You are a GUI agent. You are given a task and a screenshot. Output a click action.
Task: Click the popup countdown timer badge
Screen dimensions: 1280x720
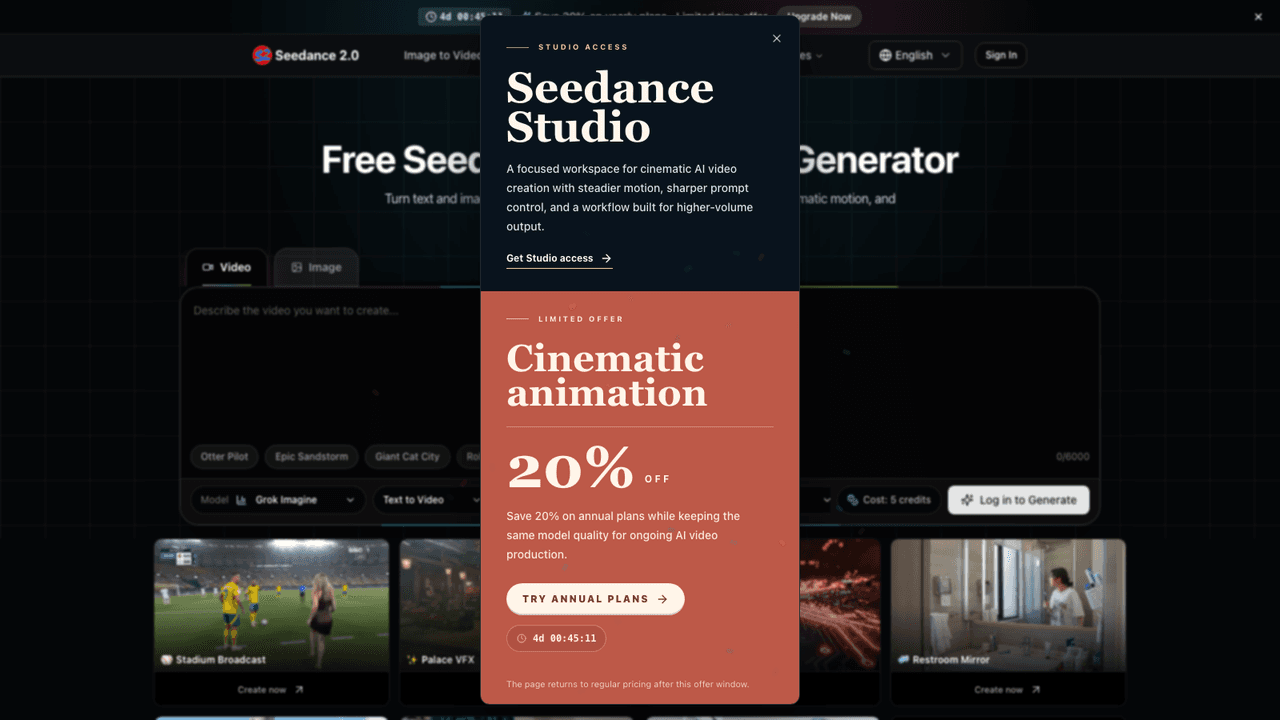pyautogui.click(x=556, y=638)
